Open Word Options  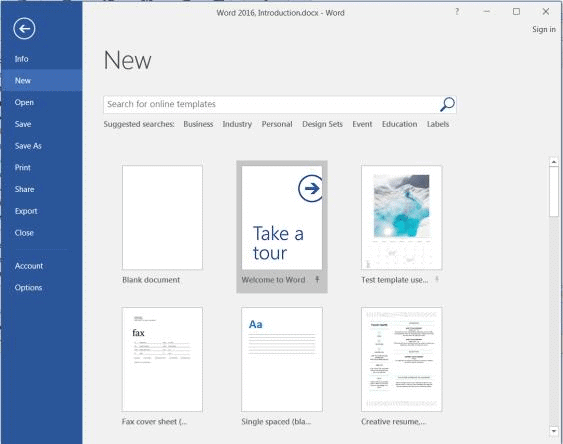coord(42,288)
